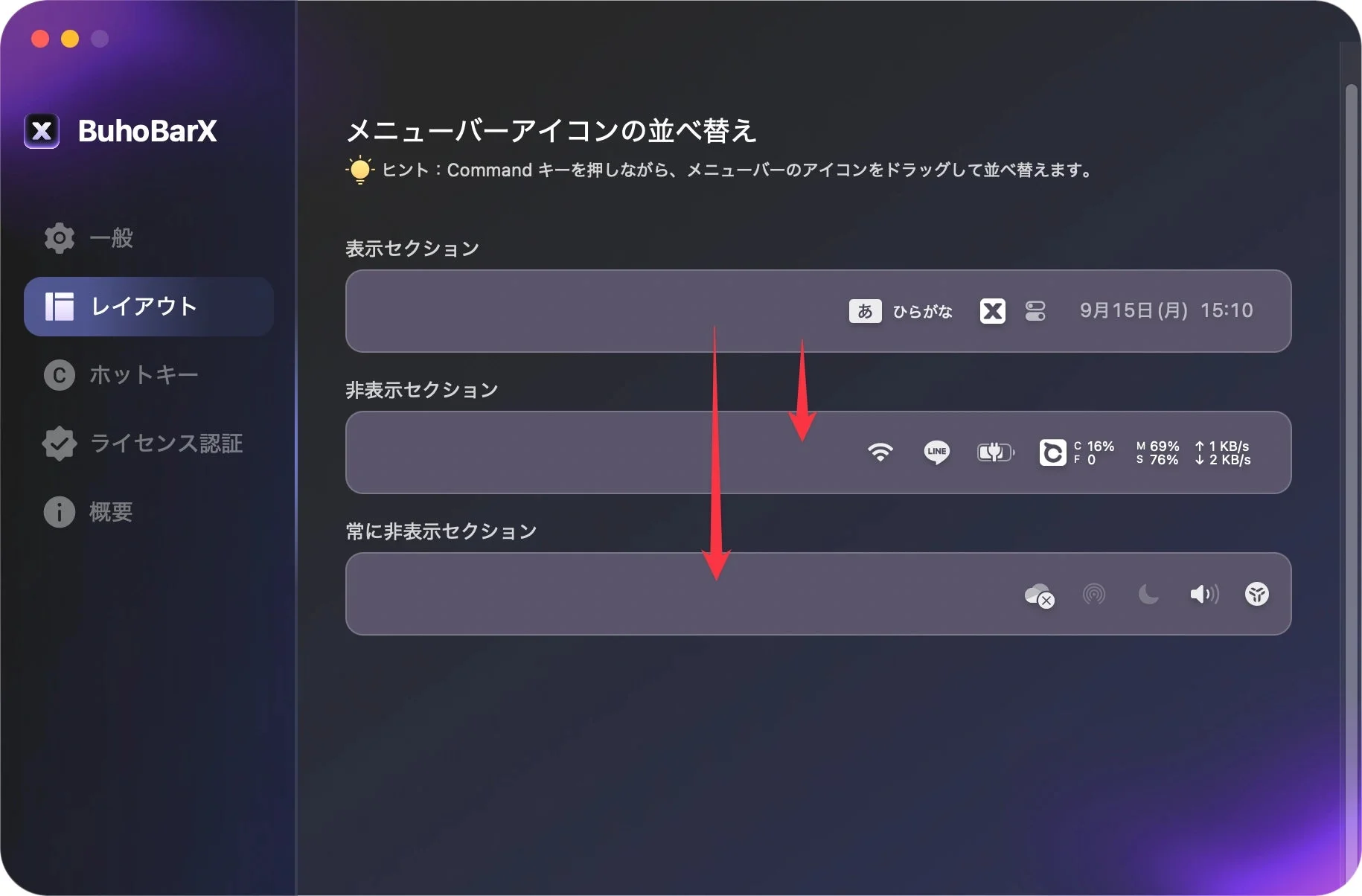Click the moon Do Not Disturb icon

click(x=1148, y=595)
